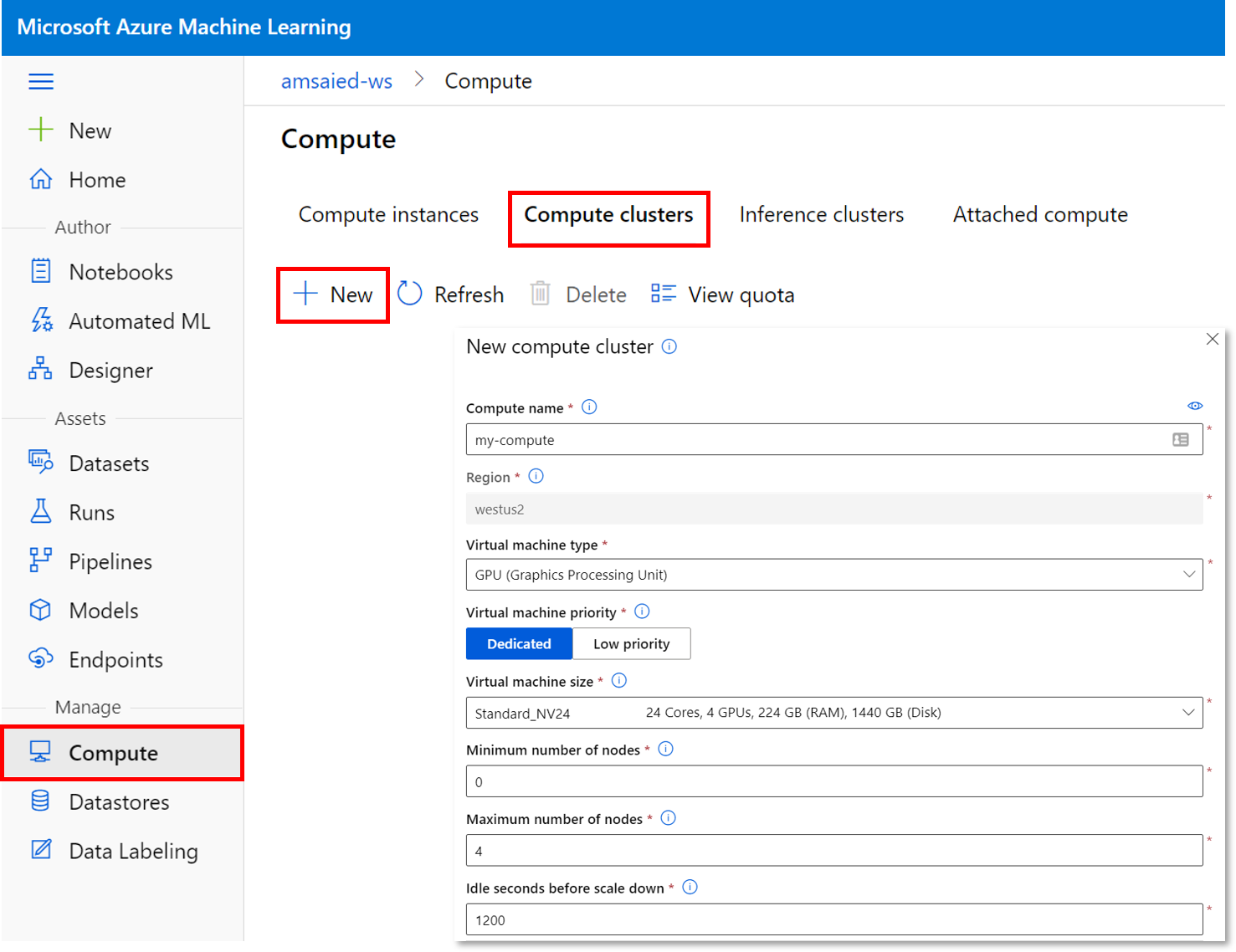Toggle the eye visibility icon above Compute name
This screenshot has height=952, width=1236.
coord(1195,406)
